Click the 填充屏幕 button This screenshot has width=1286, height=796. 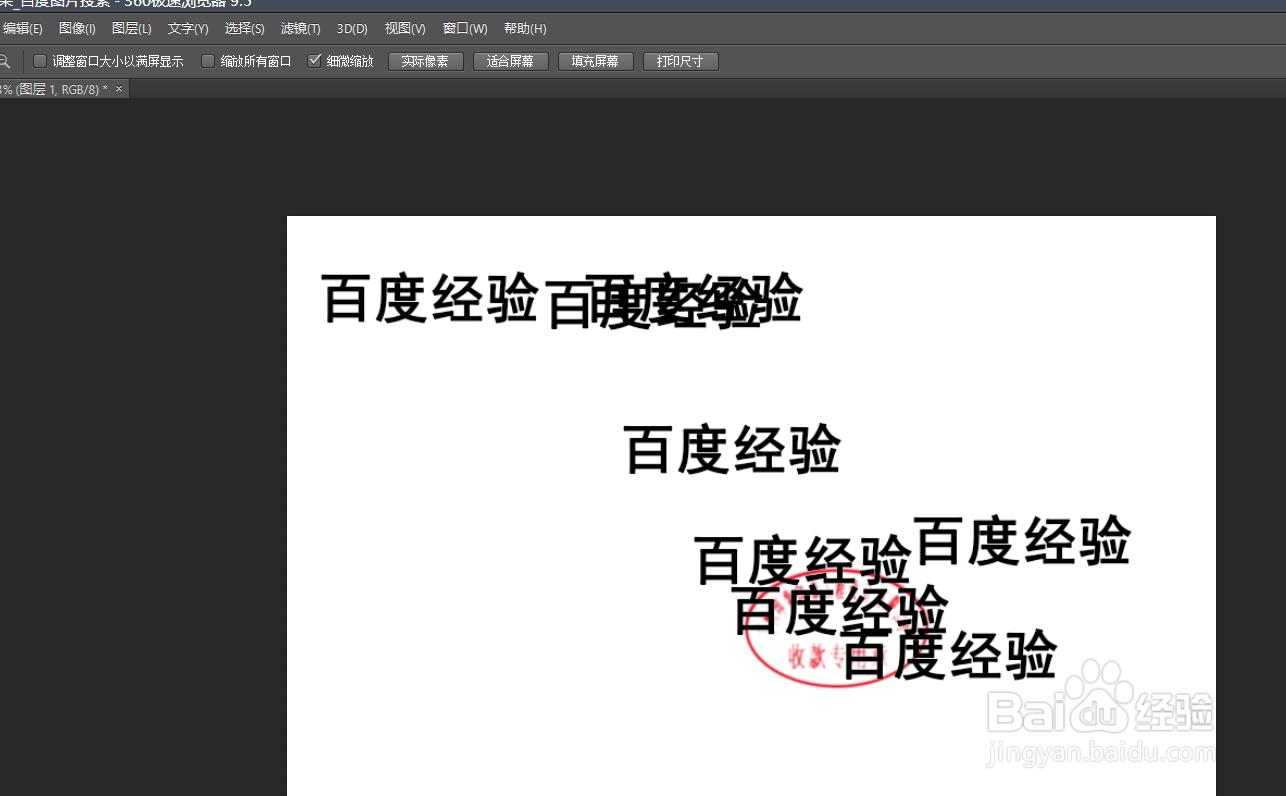(595, 61)
